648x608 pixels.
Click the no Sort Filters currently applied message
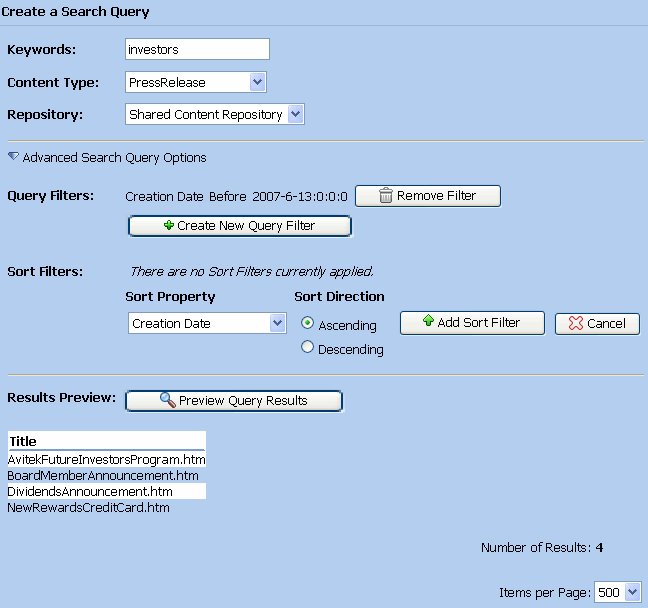[x=251, y=272]
